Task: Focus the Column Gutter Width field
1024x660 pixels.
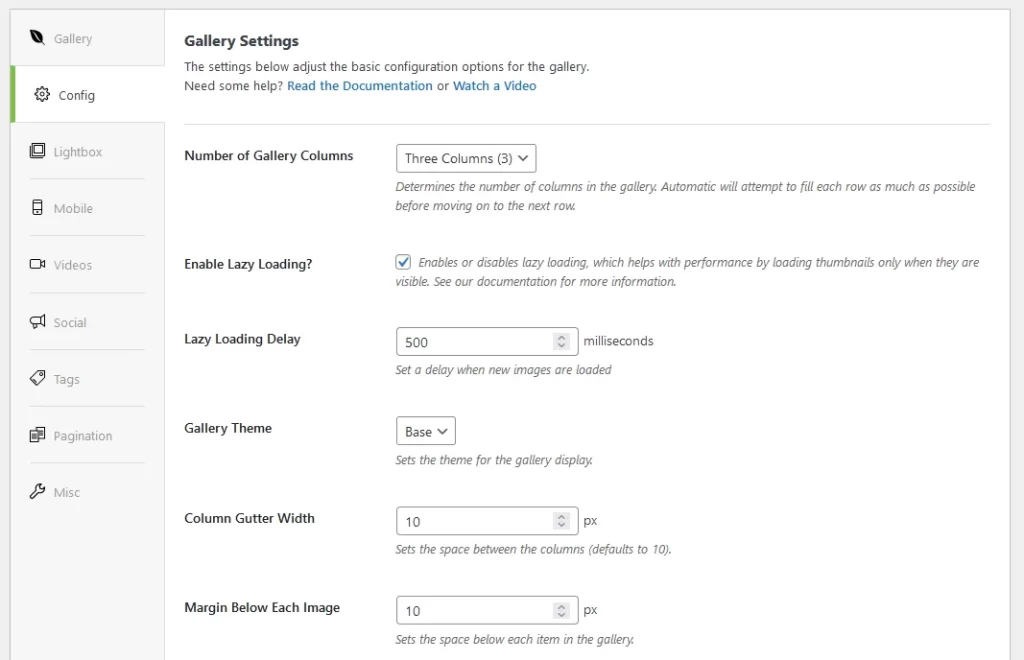Action: [487, 521]
